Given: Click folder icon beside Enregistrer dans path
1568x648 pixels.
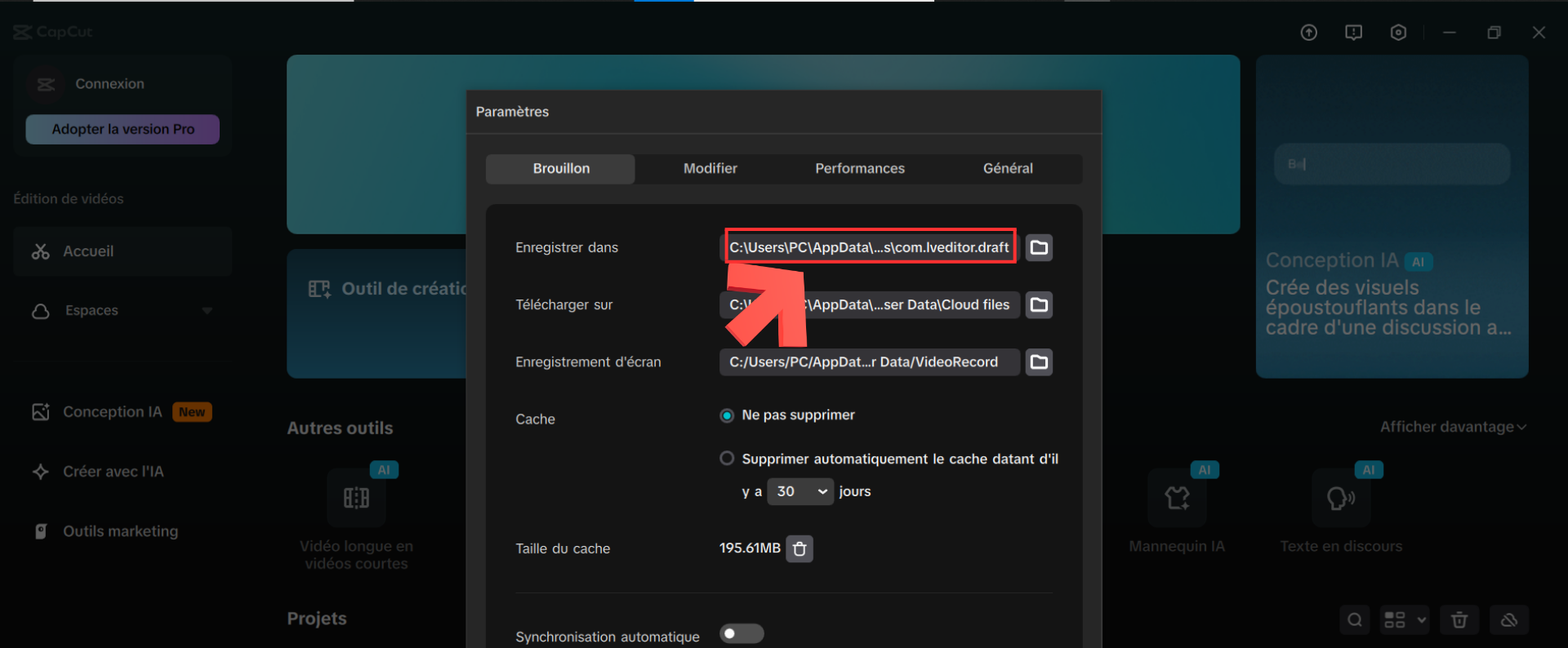Looking at the screenshot, I should (x=1039, y=247).
